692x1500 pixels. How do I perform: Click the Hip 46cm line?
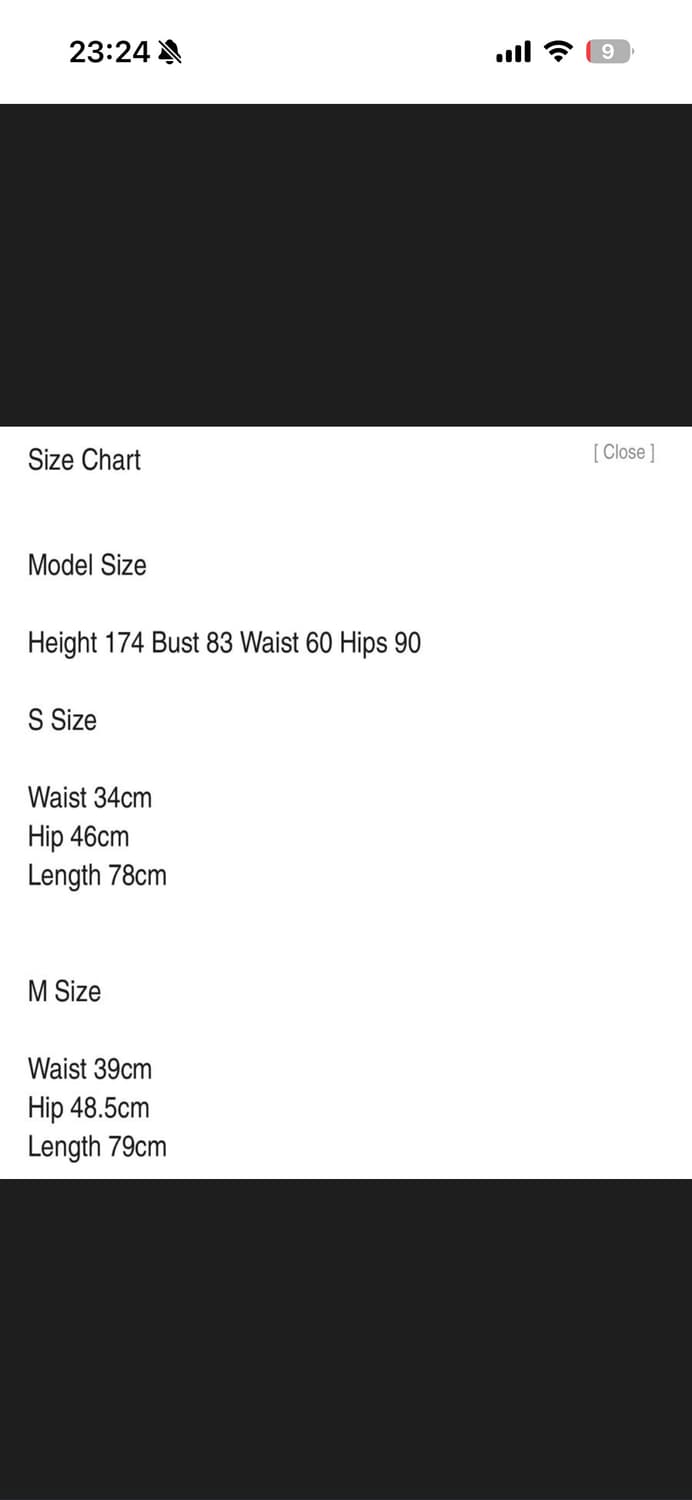pyautogui.click(x=78, y=837)
